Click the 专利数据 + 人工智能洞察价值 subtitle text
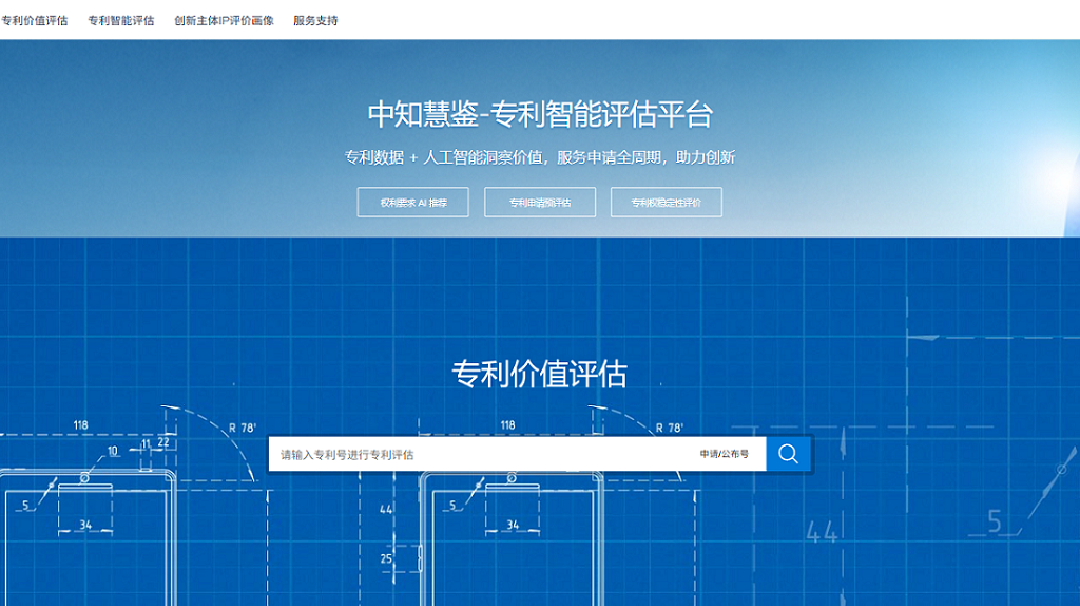Viewport: 1080px width, 606px height. click(540, 157)
